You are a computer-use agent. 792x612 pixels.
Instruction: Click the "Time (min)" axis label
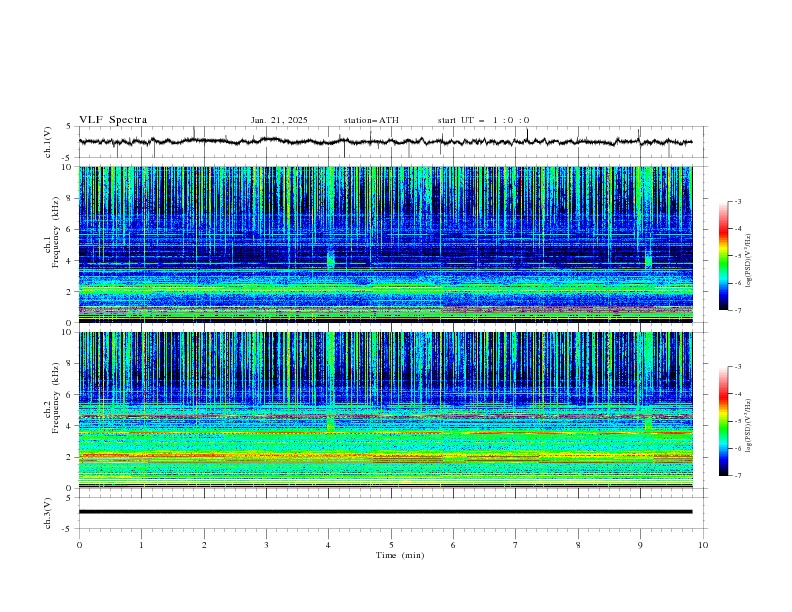tap(400, 555)
